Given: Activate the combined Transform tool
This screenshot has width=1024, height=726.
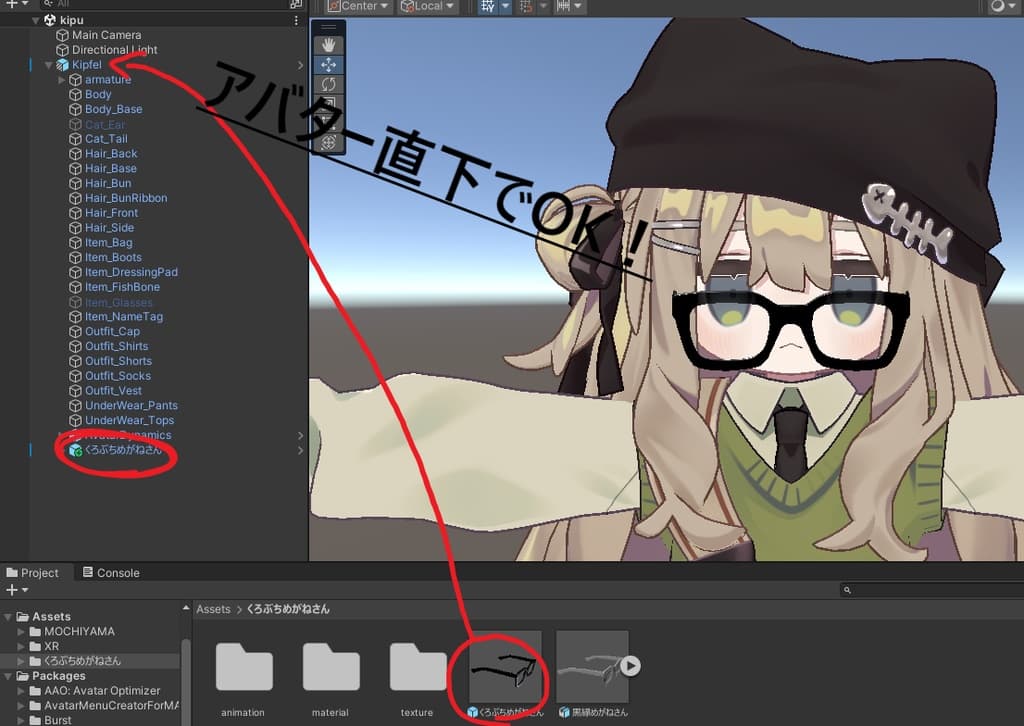Looking at the screenshot, I should [329, 143].
